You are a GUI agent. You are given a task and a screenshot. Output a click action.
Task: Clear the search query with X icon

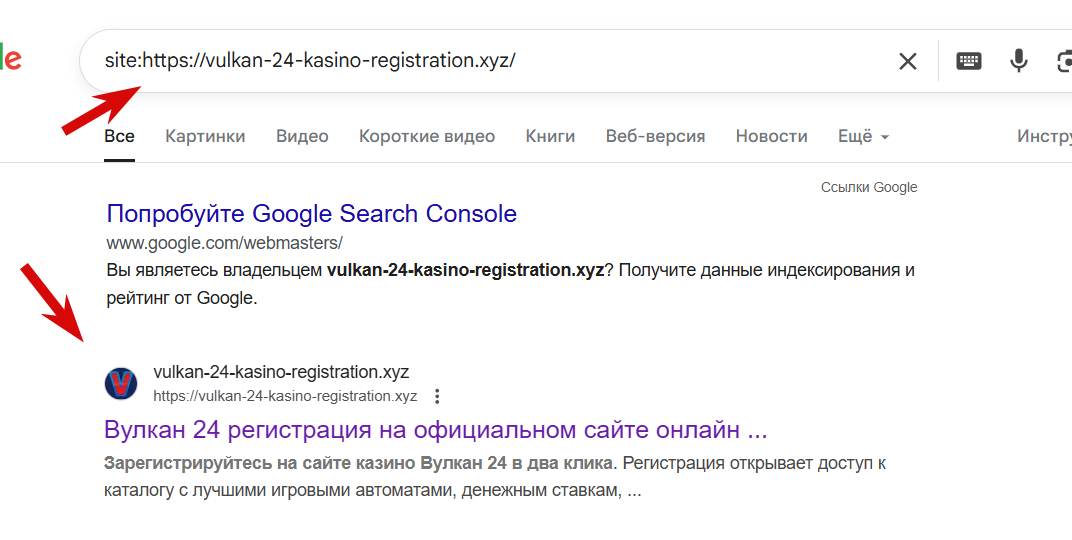907,62
